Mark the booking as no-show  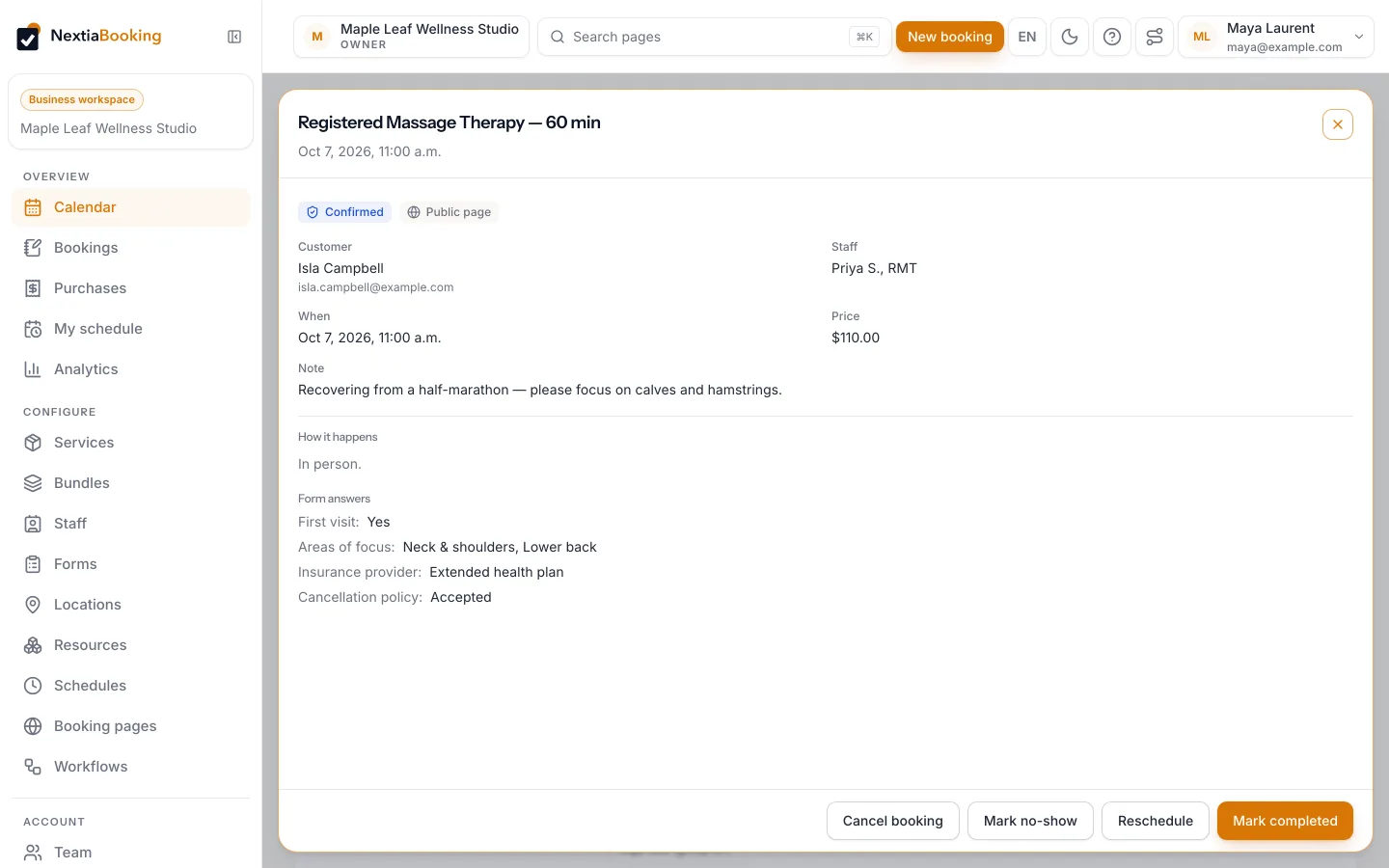coord(1030,821)
